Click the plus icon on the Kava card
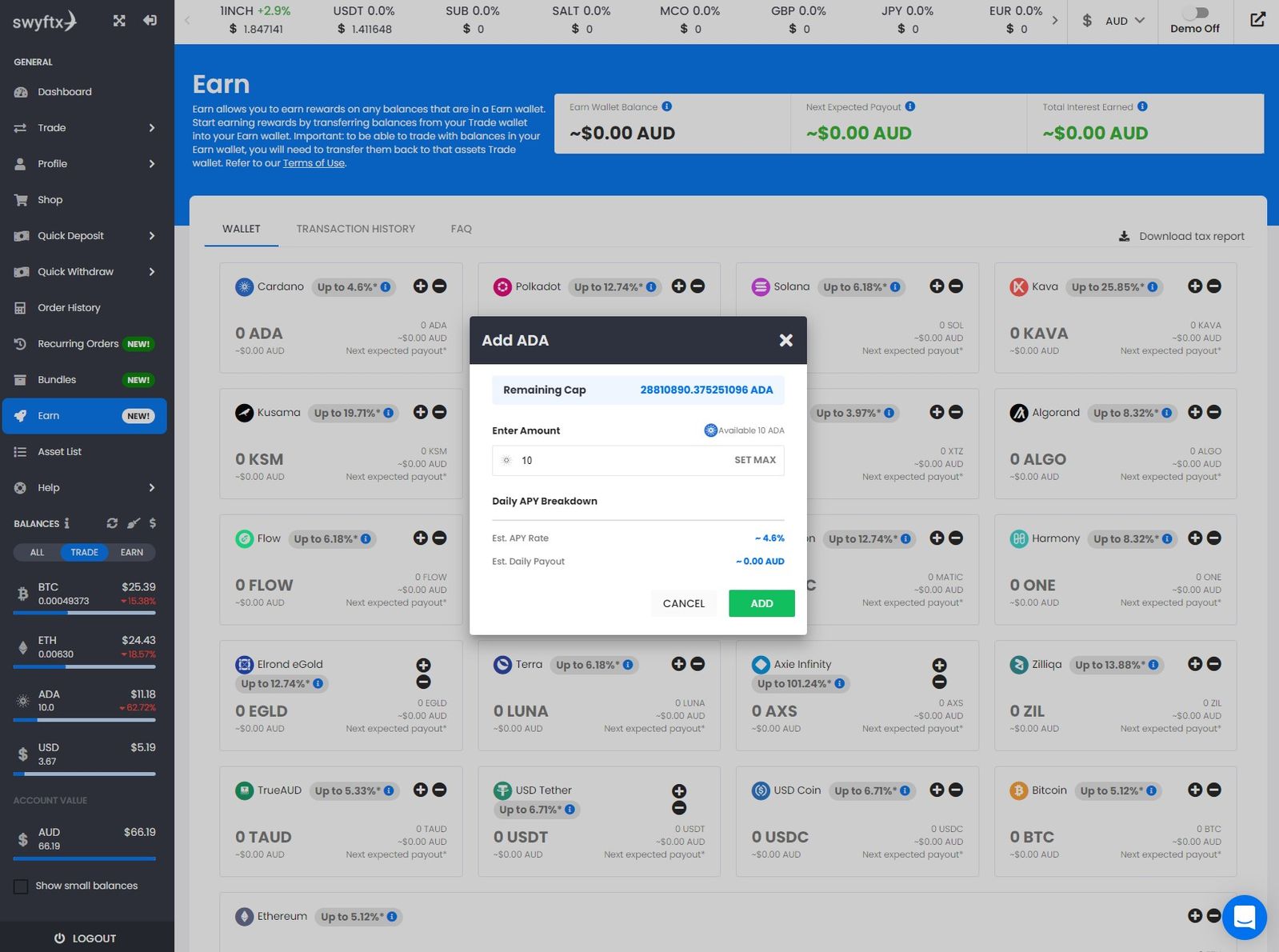 tap(1195, 286)
